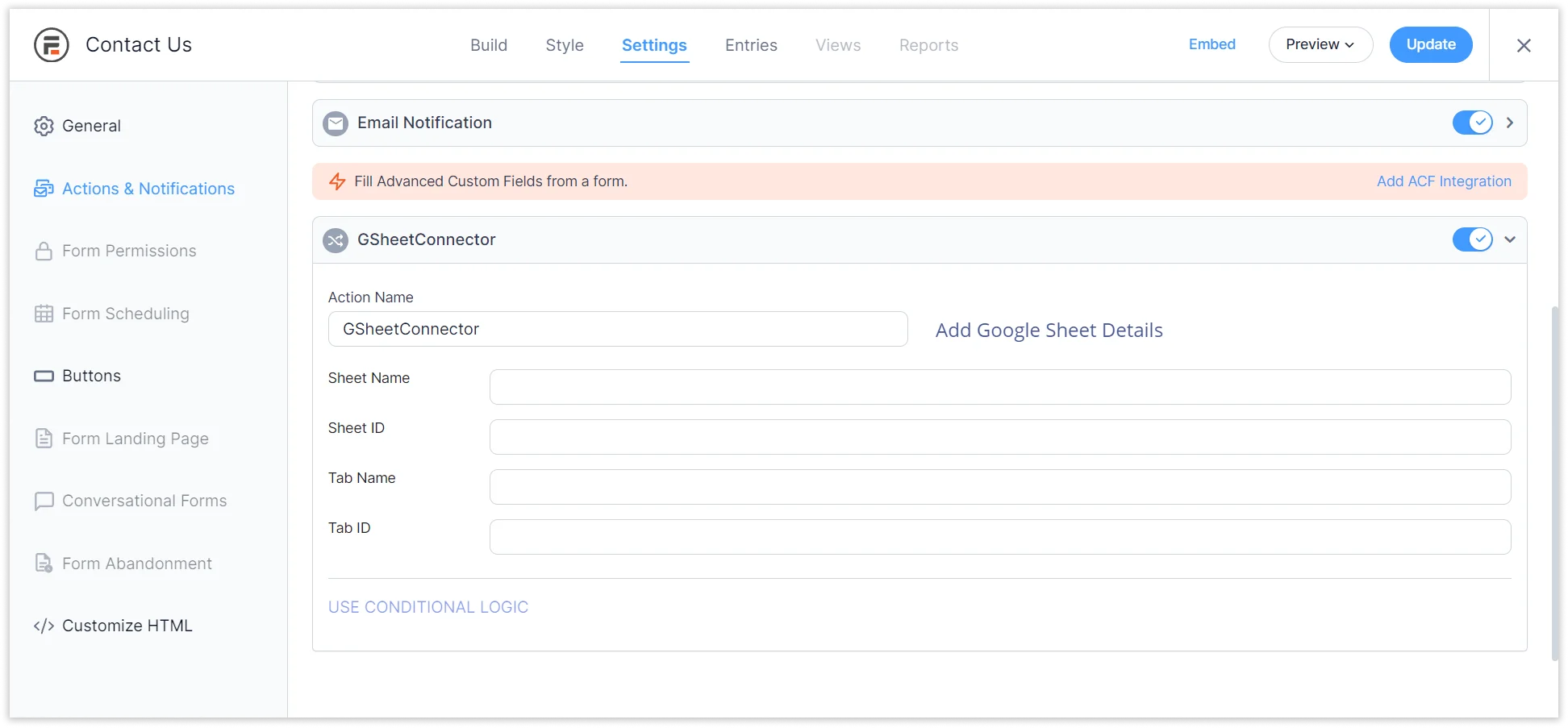Click the Buttons icon in sidebar
This screenshot has height=728, width=1568.
(44, 376)
